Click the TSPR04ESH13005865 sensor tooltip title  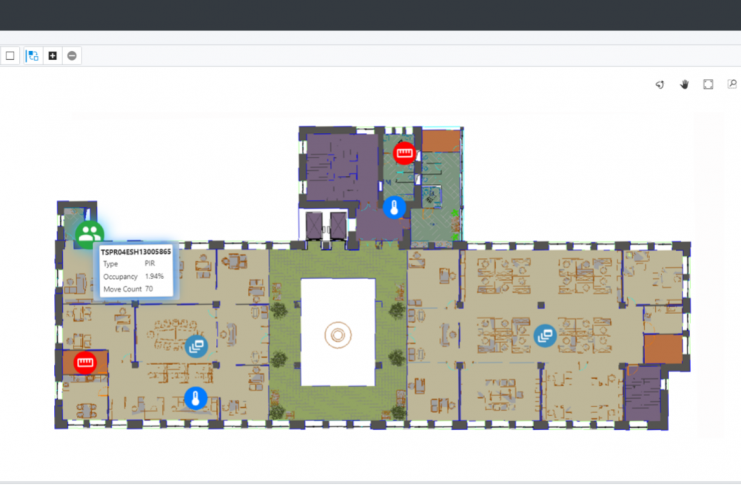point(136,252)
